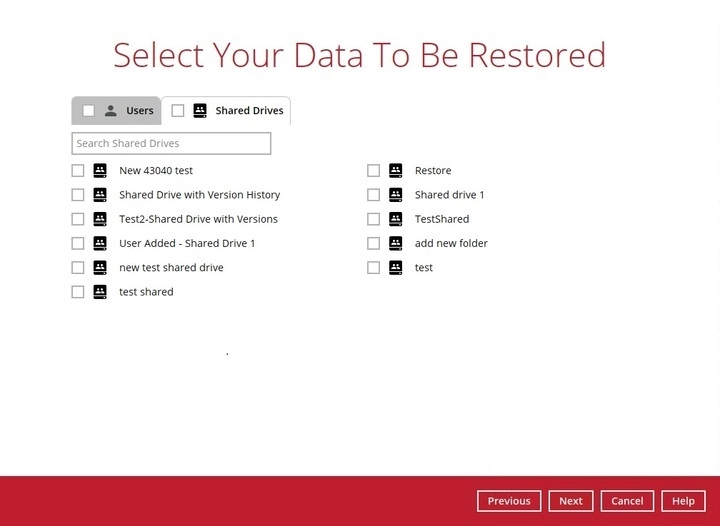Image resolution: width=720 pixels, height=526 pixels.
Task: Click the Restore drive name
Action: [433, 171]
